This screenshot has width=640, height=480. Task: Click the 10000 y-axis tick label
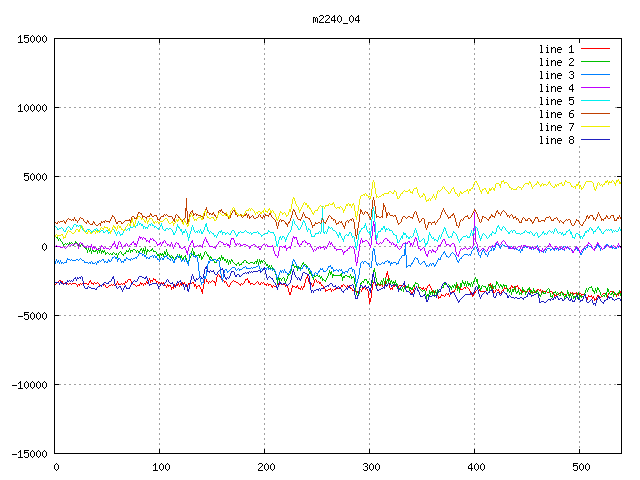point(32,108)
